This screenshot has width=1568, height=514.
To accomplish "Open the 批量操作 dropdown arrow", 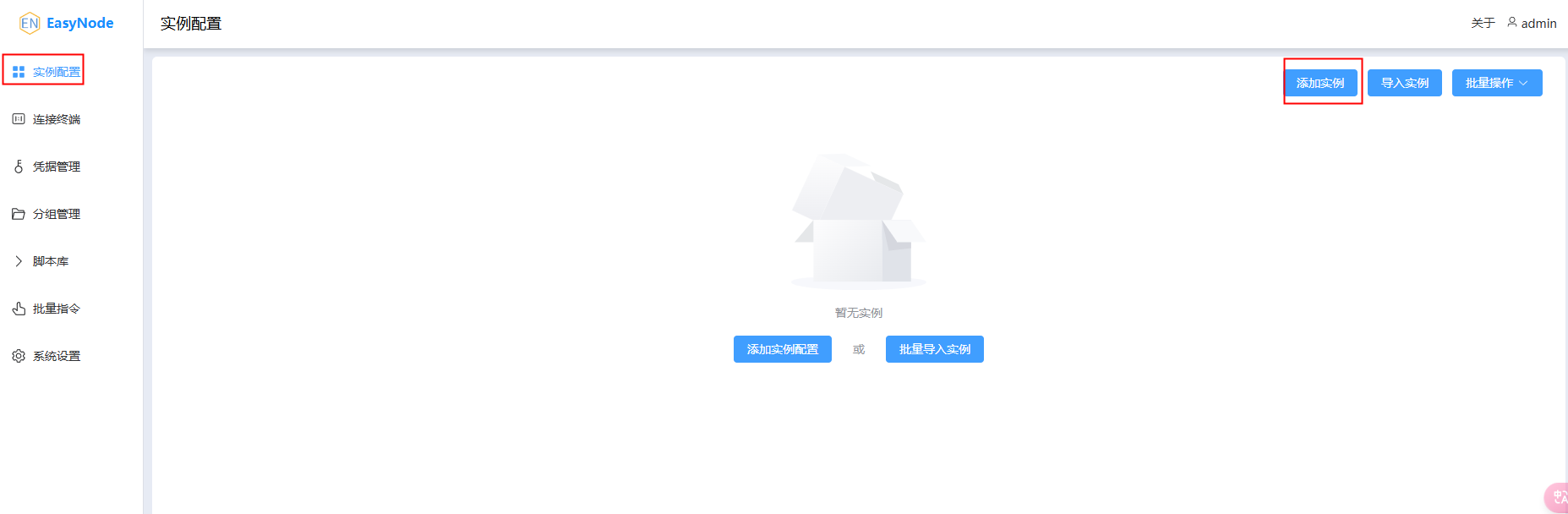I will click(1523, 83).
